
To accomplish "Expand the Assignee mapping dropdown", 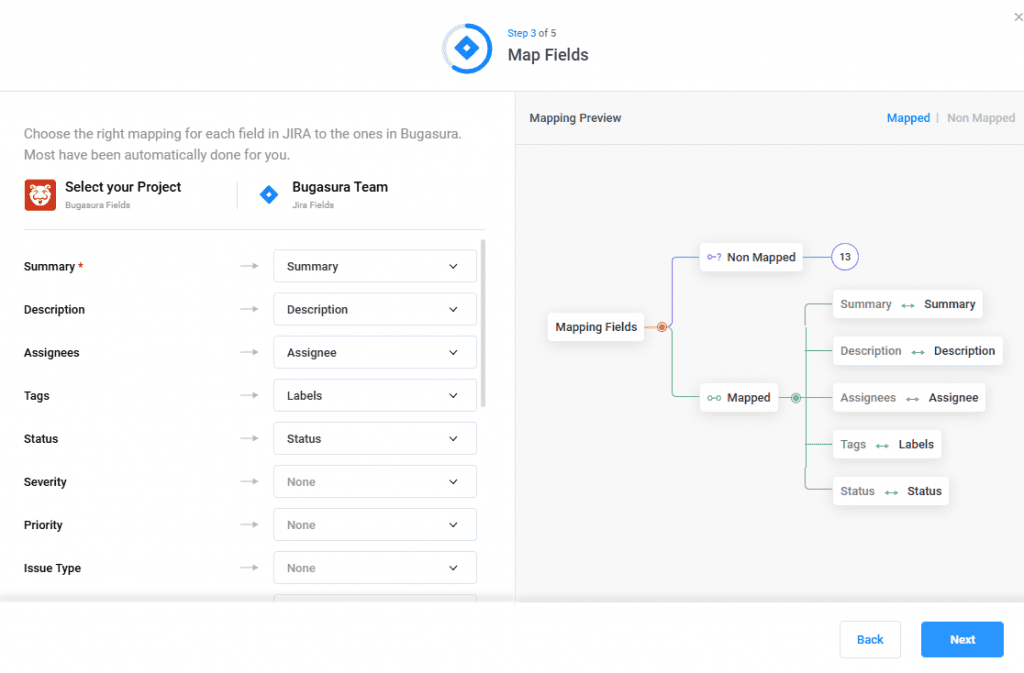I will click(x=374, y=353).
